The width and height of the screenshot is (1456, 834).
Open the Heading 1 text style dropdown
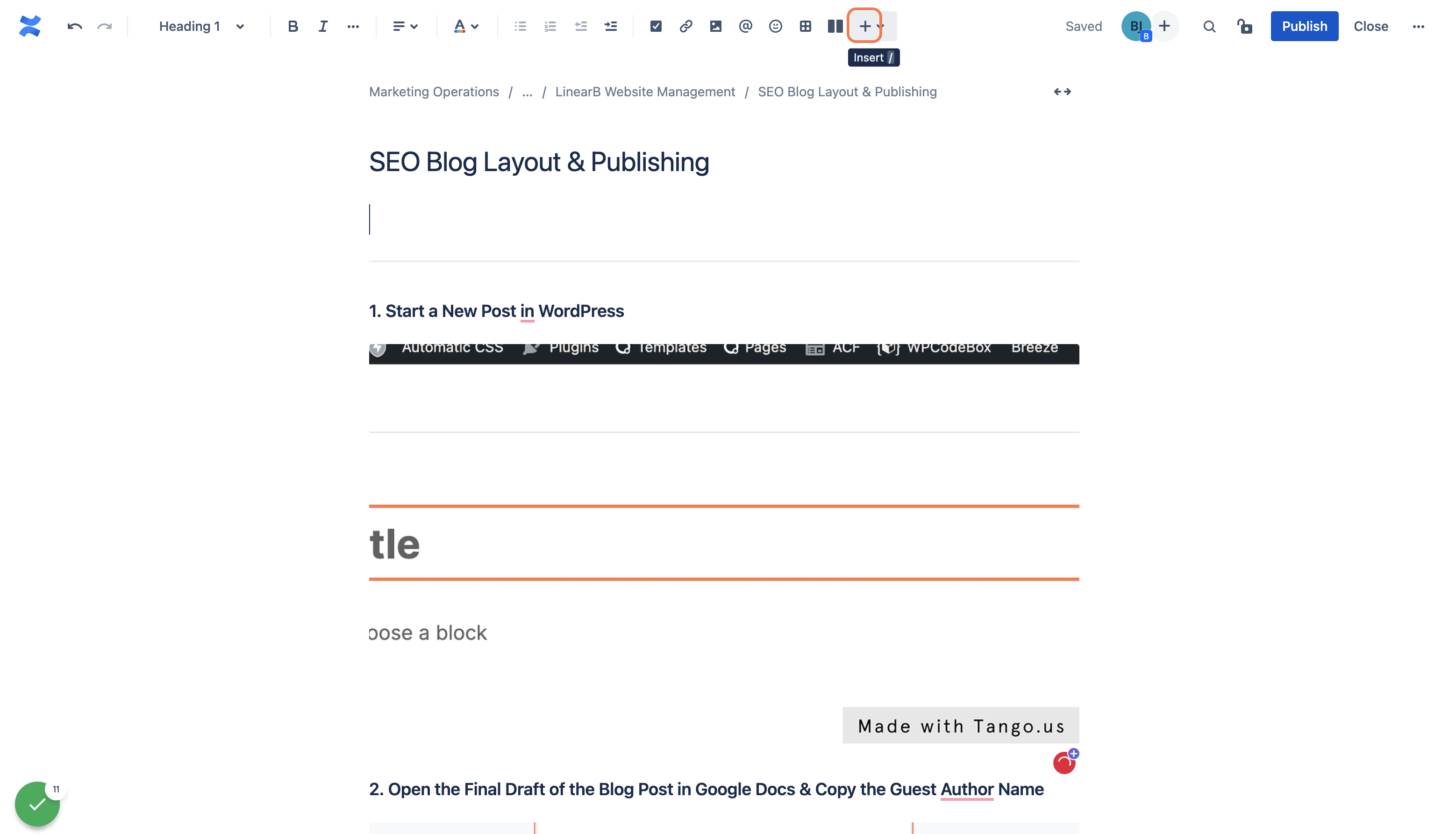point(202,26)
